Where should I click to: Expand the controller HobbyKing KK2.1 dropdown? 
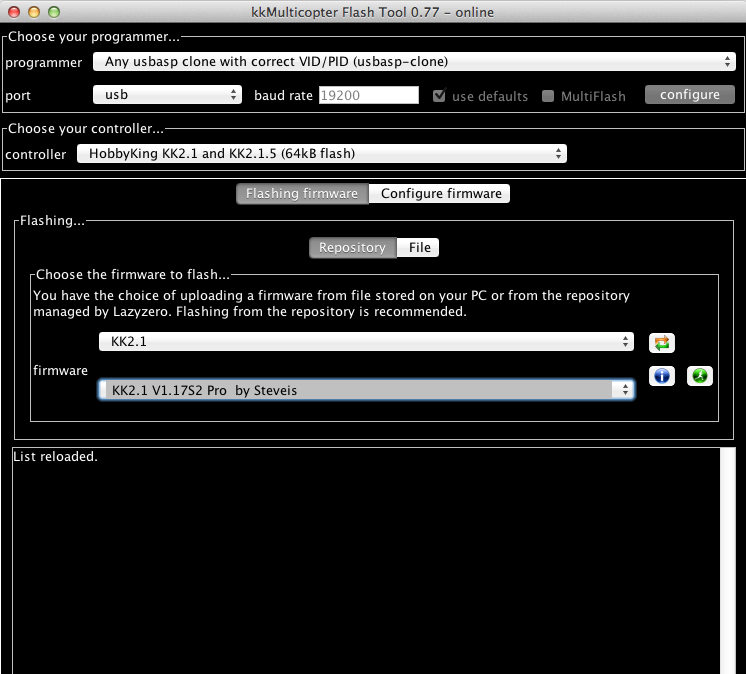(322, 154)
